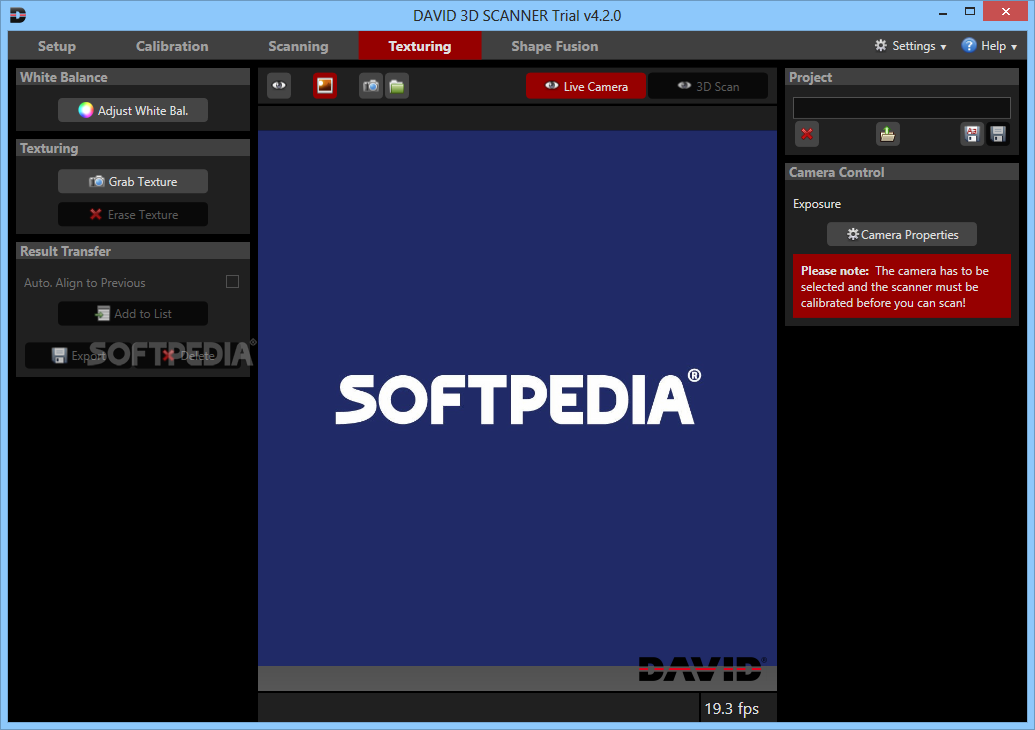The width and height of the screenshot is (1035, 730).
Task: Select the Texturing tab
Action: coord(420,46)
